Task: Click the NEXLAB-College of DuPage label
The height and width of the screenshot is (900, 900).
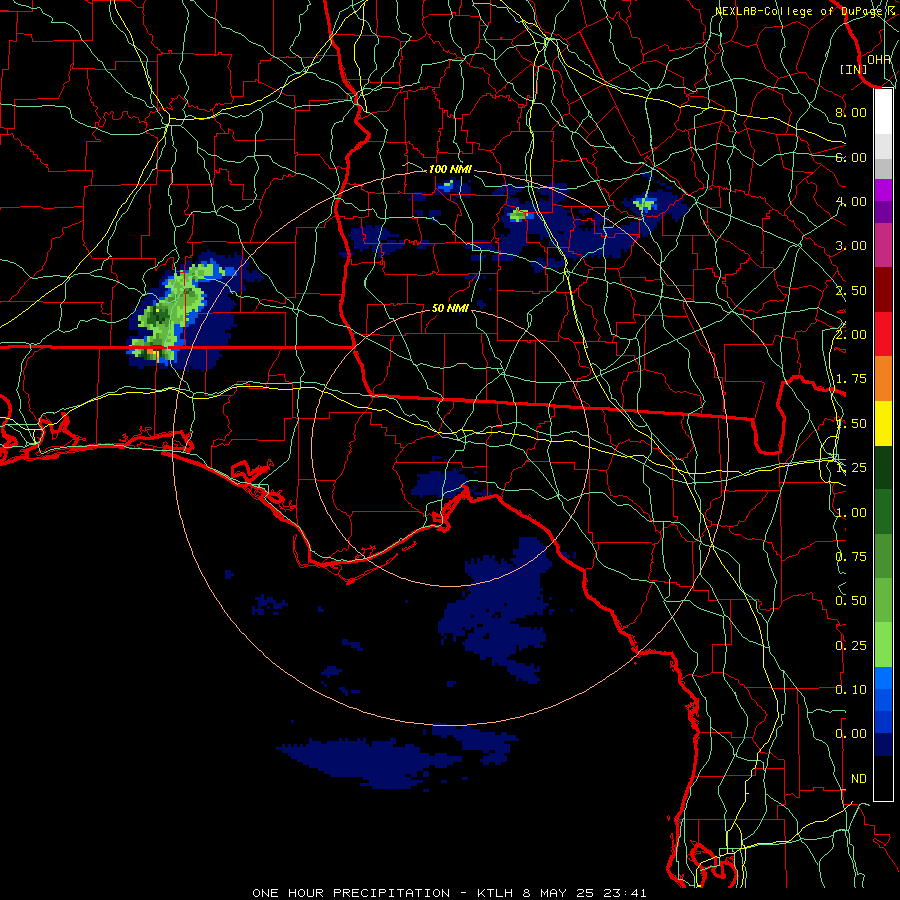Action: click(x=798, y=11)
